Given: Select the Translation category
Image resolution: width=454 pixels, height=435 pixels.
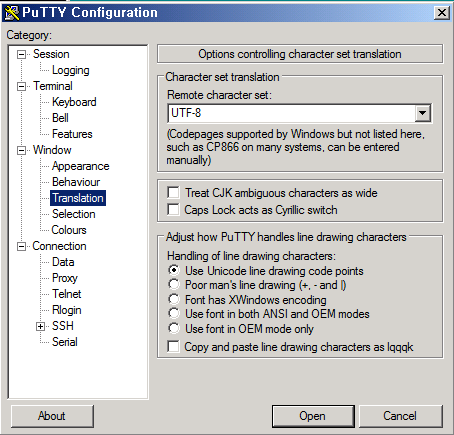Looking at the screenshot, I should pos(78,198).
